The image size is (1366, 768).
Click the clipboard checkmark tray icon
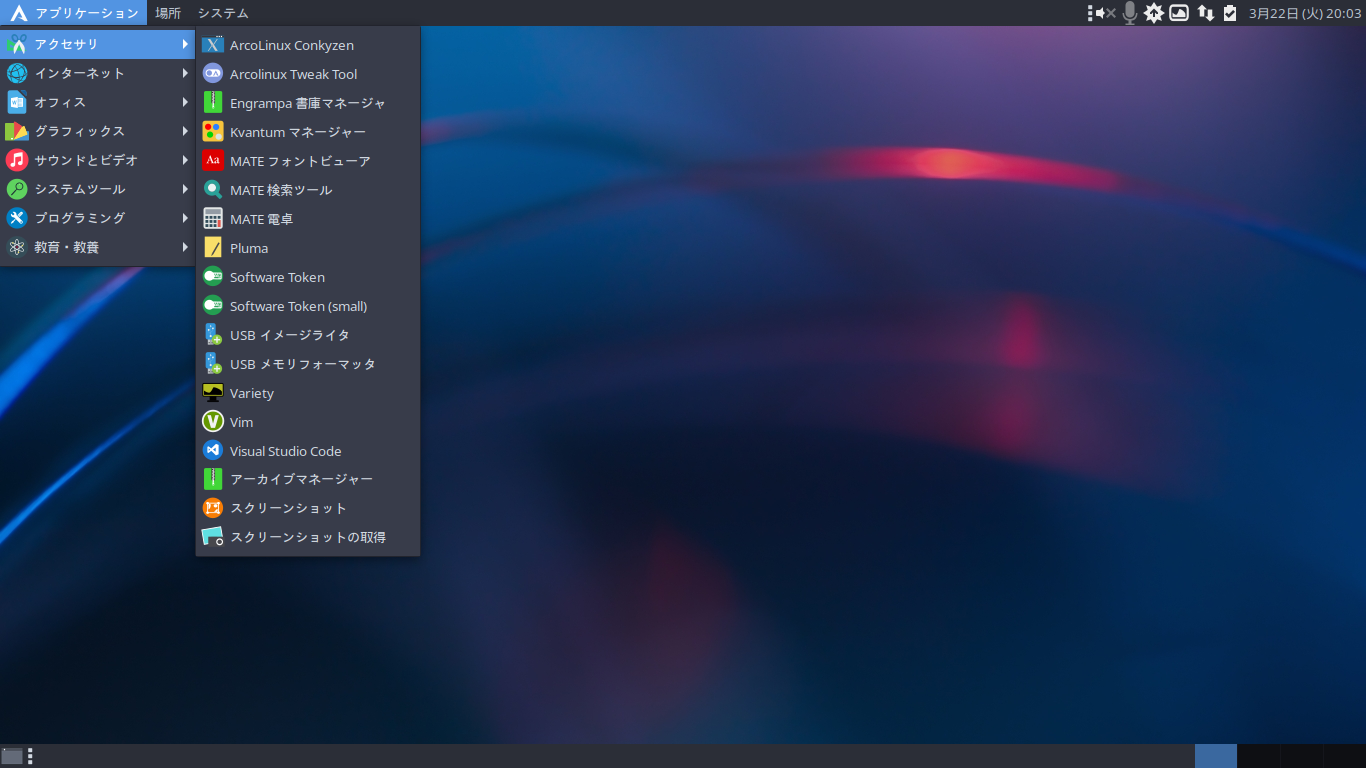coord(1230,13)
